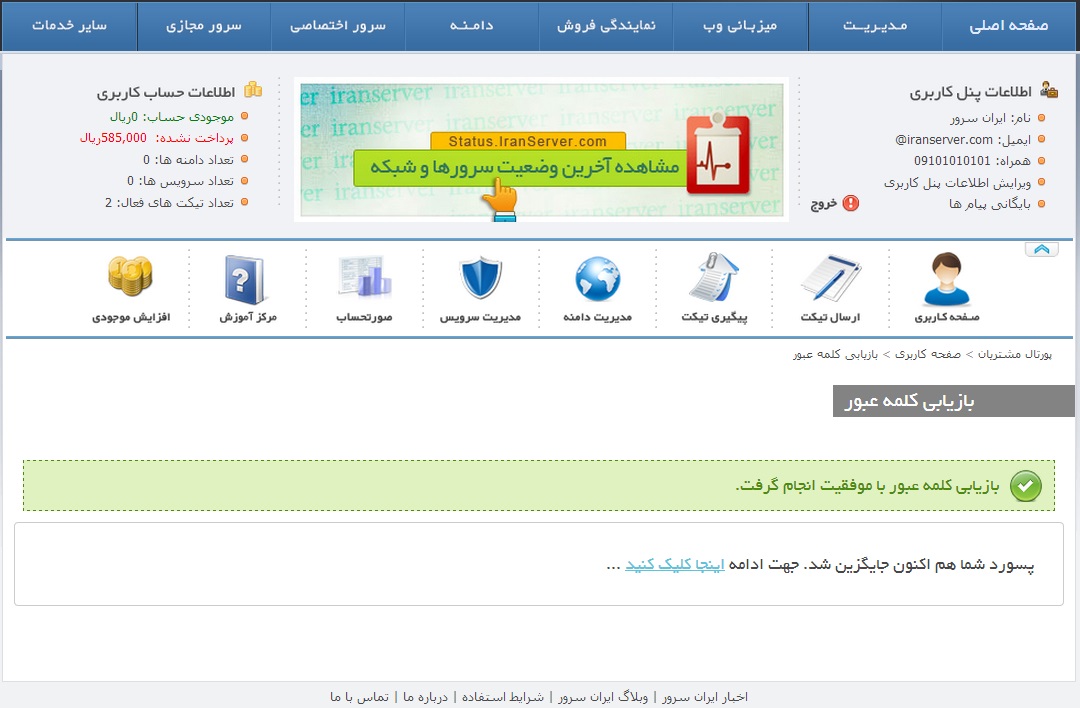The width and height of the screenshot is (1080, 708).
Task: Open the مدیریت menu item
Action: [x=875, y=25]
